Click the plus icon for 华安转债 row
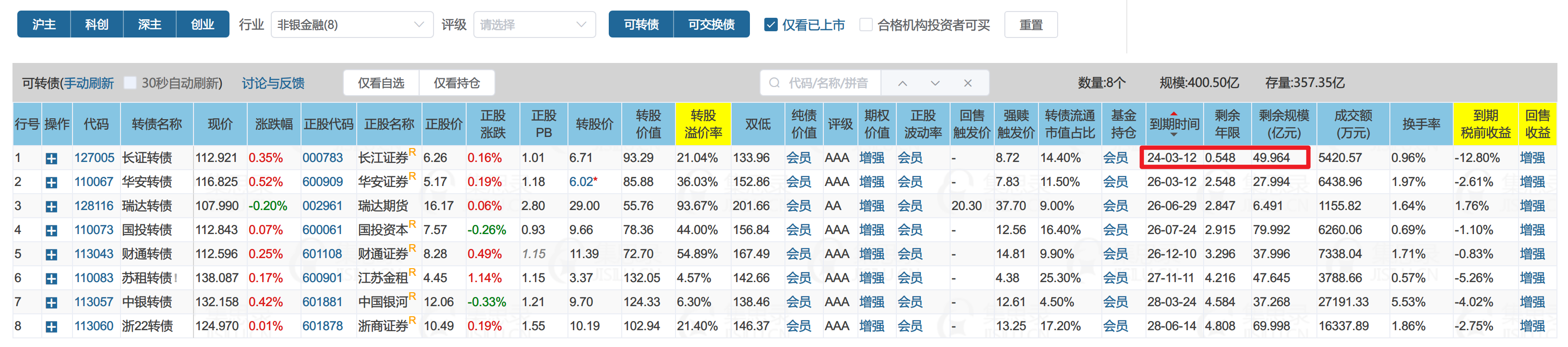This screenshot has height=347, width=1568. click(x=52, y=182)
